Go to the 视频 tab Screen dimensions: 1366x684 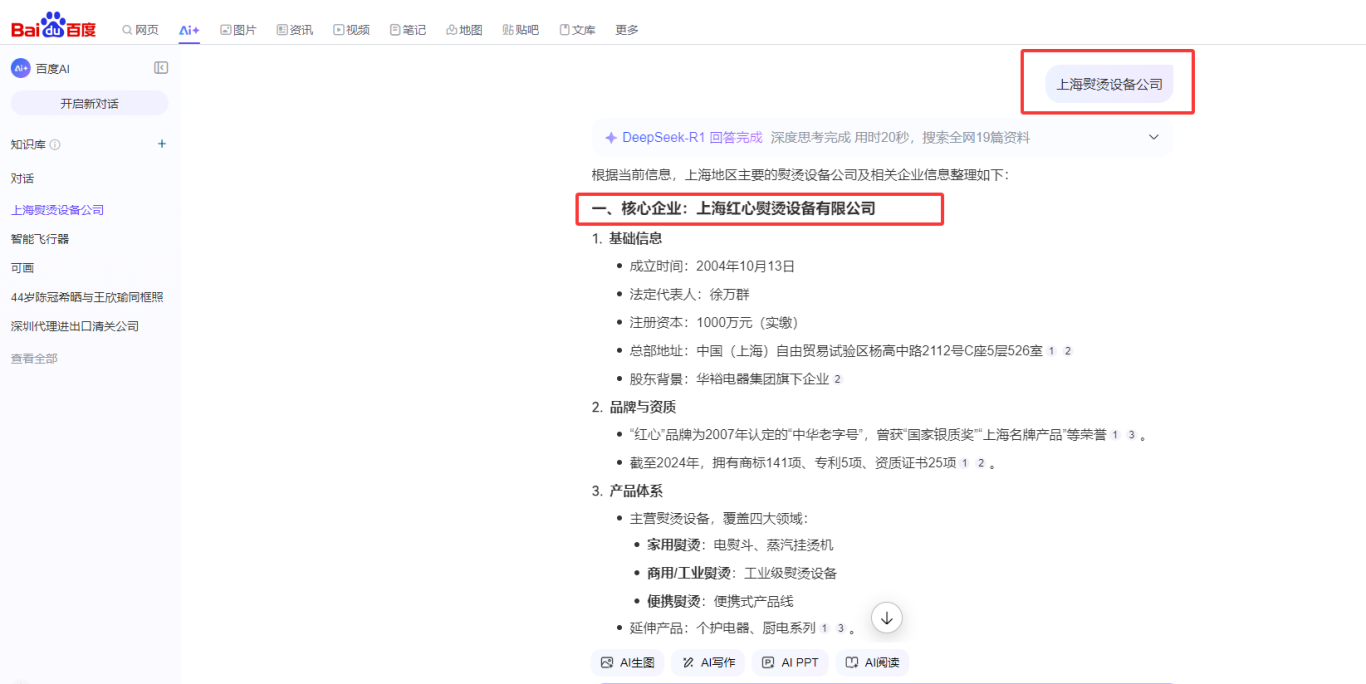pos(352,30)
